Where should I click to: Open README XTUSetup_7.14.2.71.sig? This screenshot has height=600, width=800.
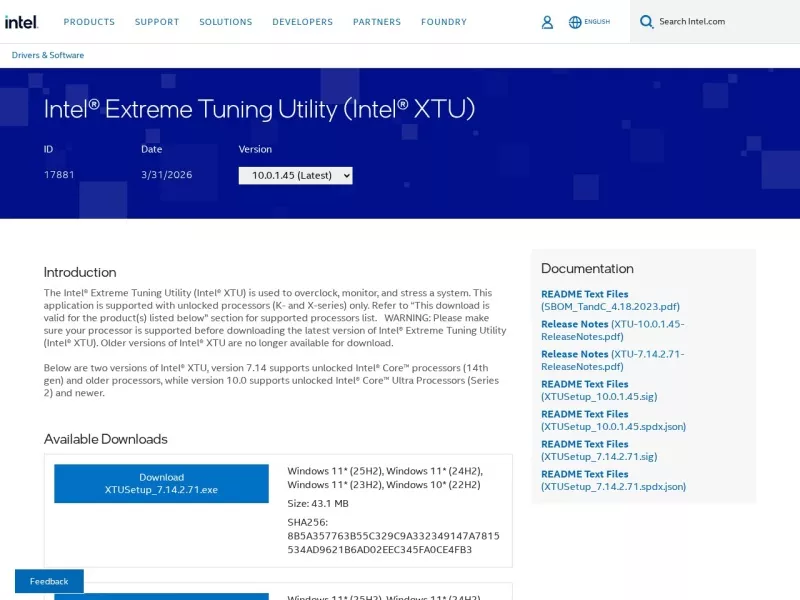point(599,450)
